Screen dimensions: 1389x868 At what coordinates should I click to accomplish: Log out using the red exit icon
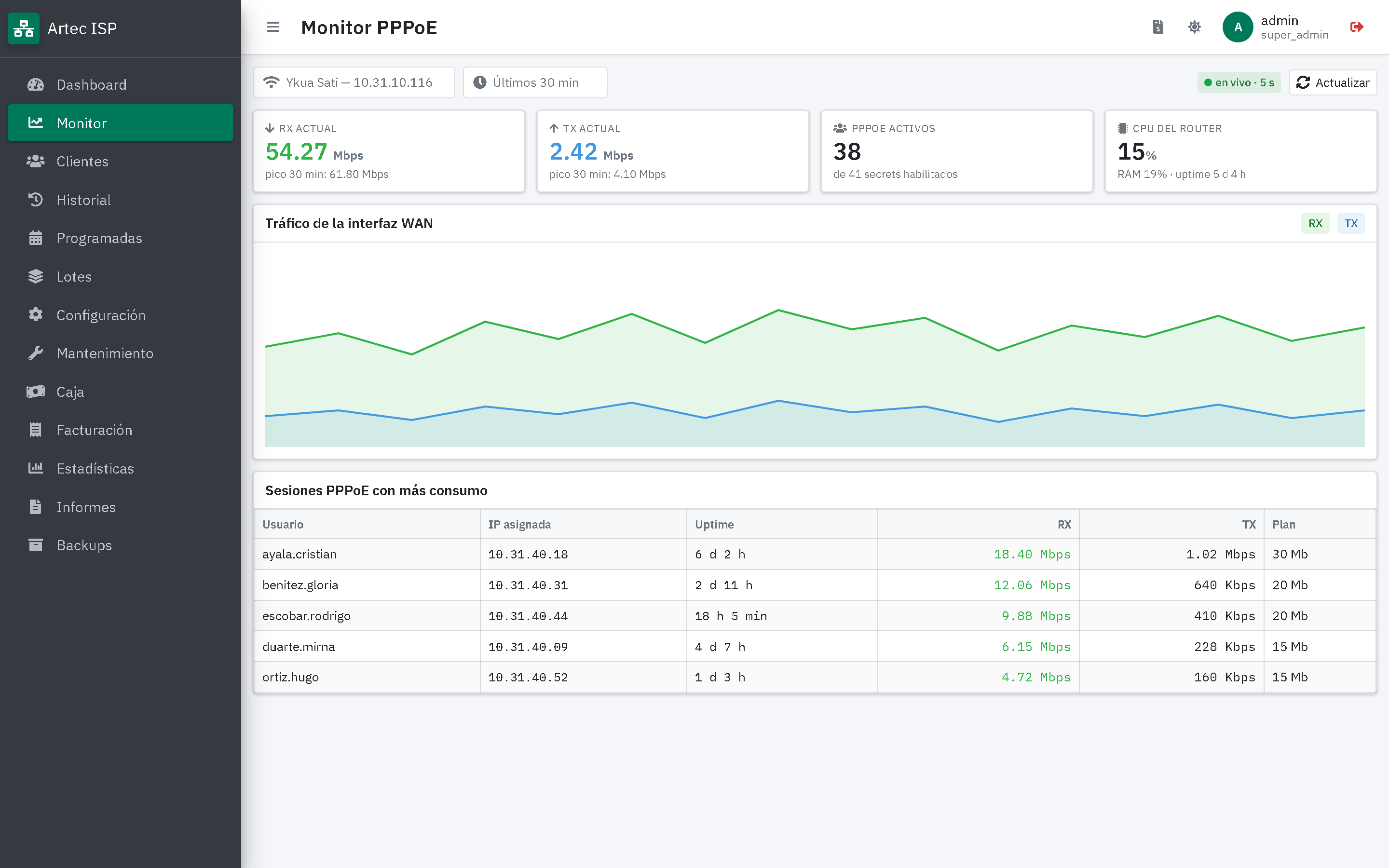click(x=1357, y=27)
